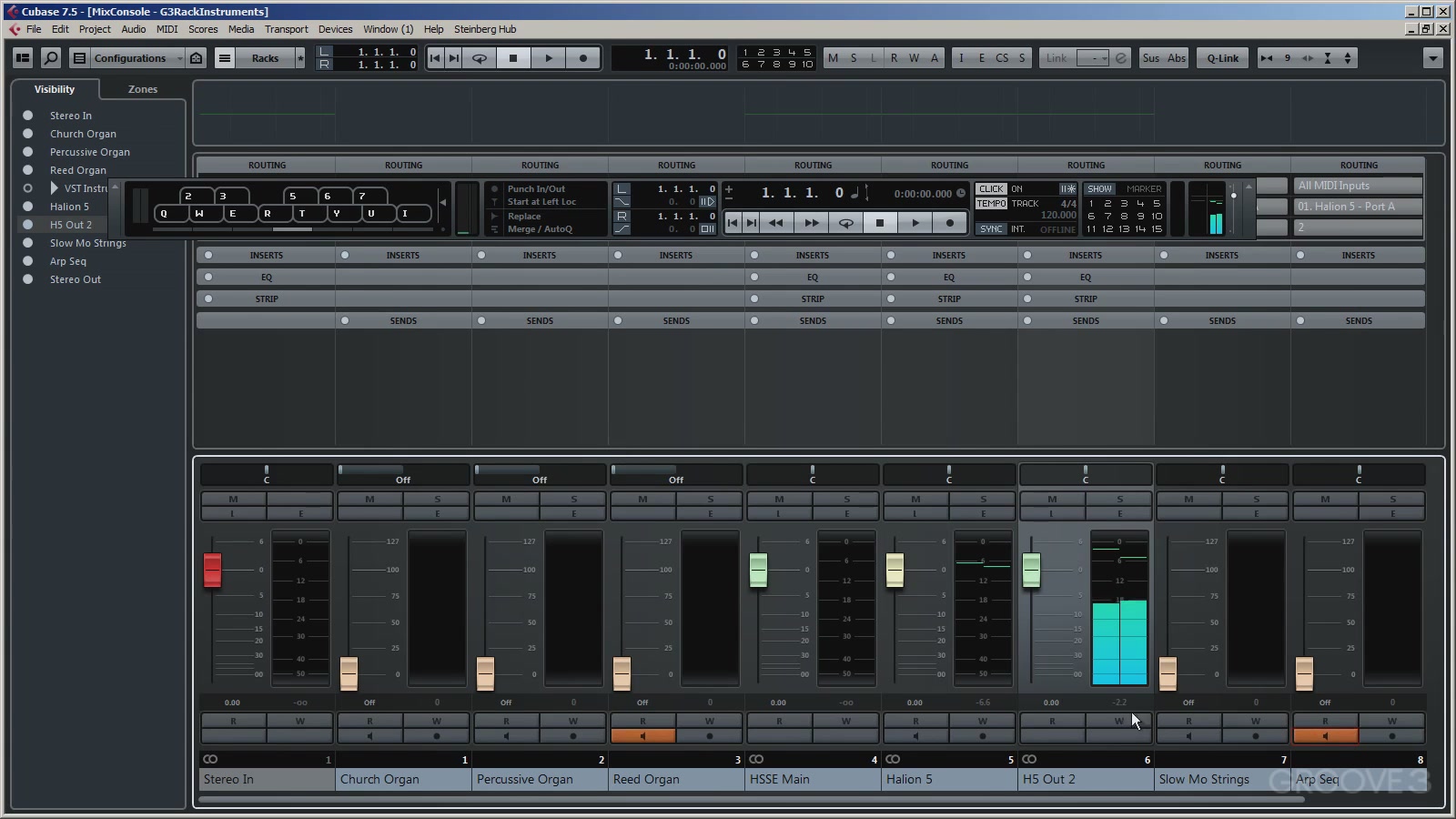
Task: Open the Transport menu
Action: pos(286,29)
